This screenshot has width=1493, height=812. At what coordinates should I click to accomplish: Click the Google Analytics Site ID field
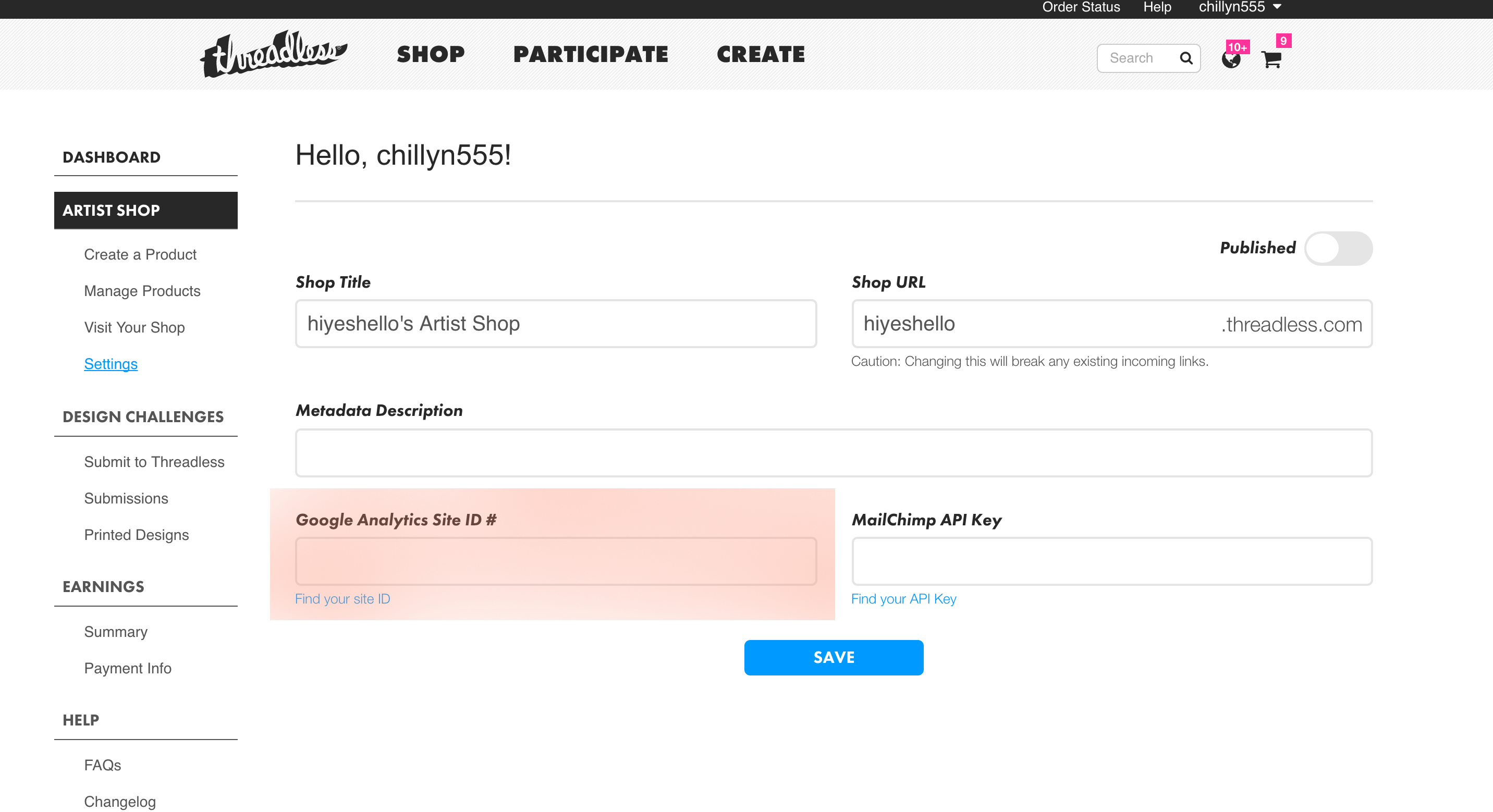point(556,561)
